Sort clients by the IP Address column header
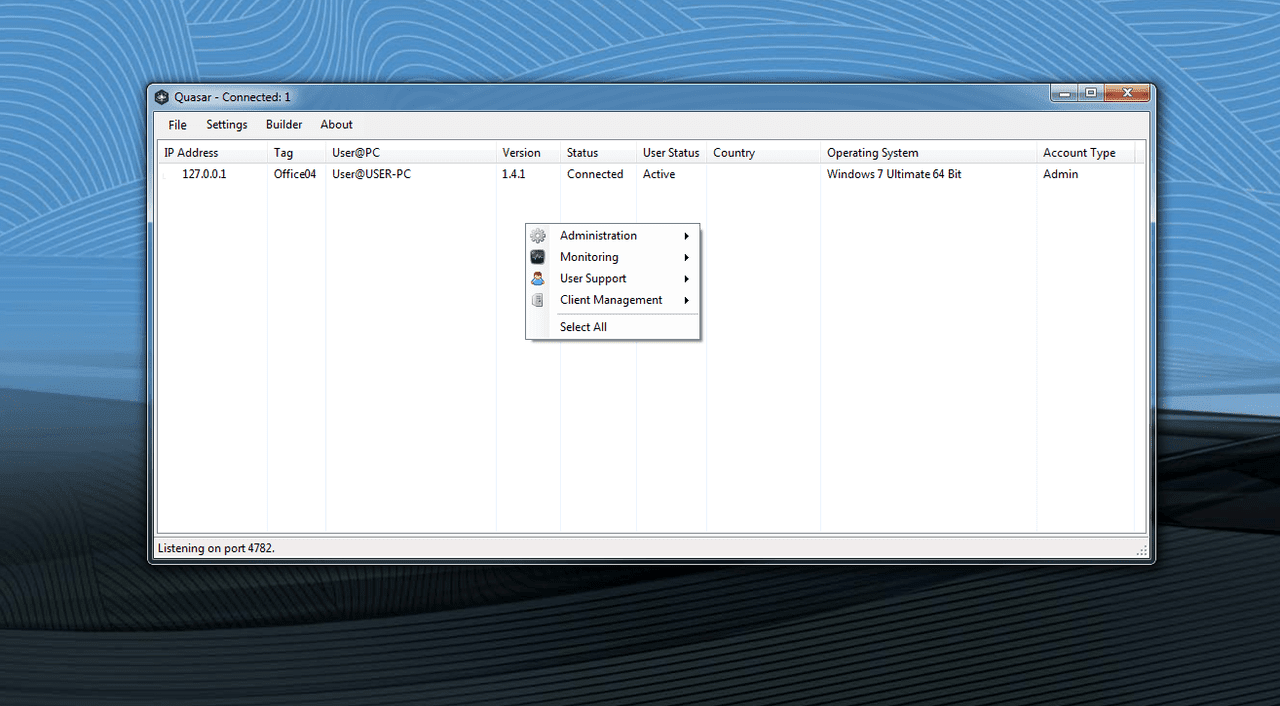1280x706 pixels. tap(191, 153)
